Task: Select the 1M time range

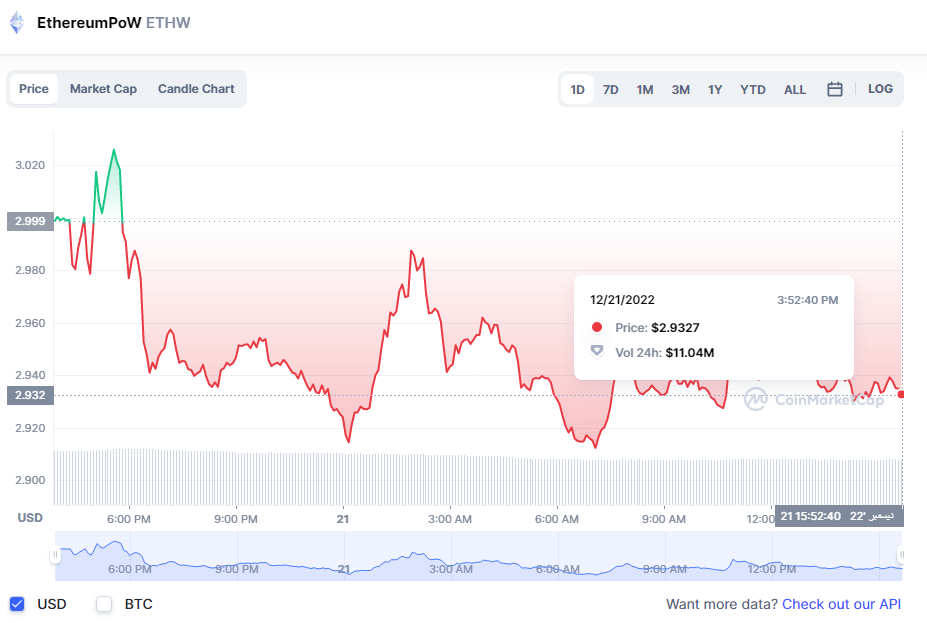Action: [x=644, y=89]
